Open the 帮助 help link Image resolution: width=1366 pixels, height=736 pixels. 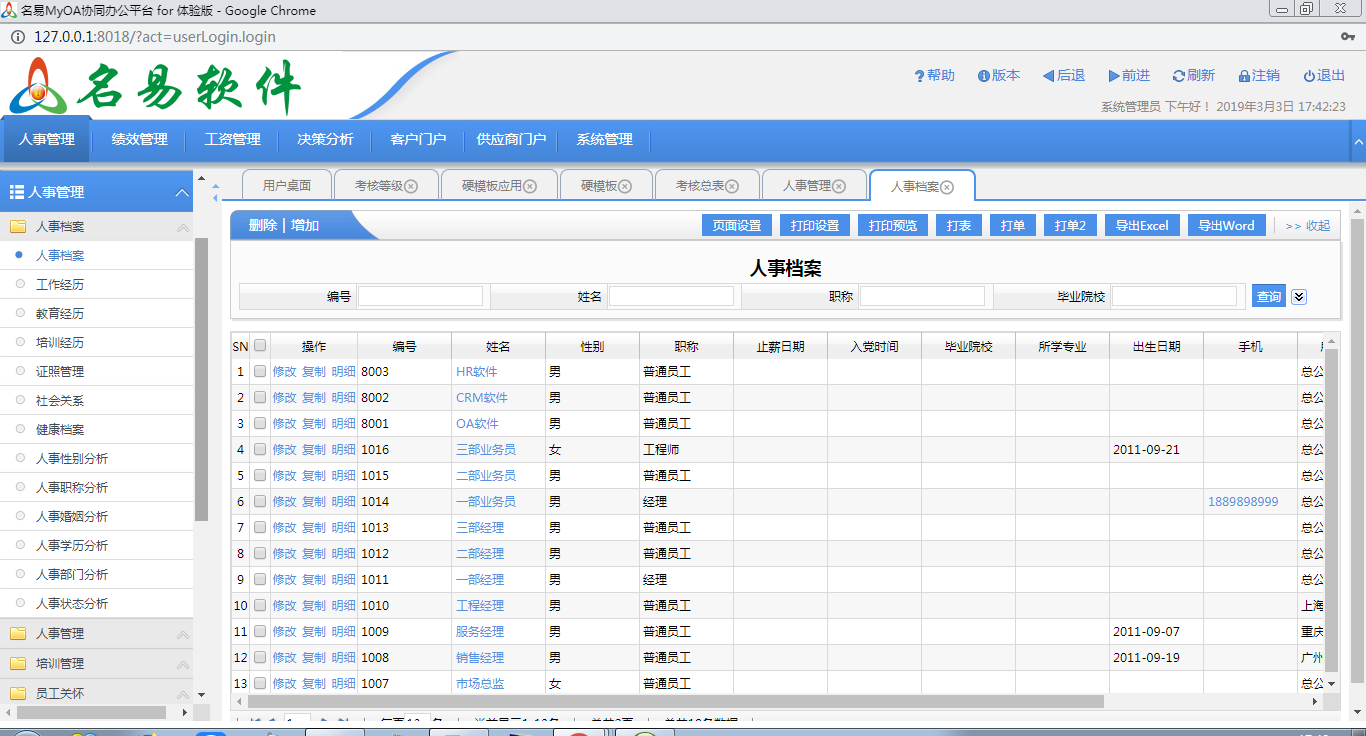pos(934,76)
